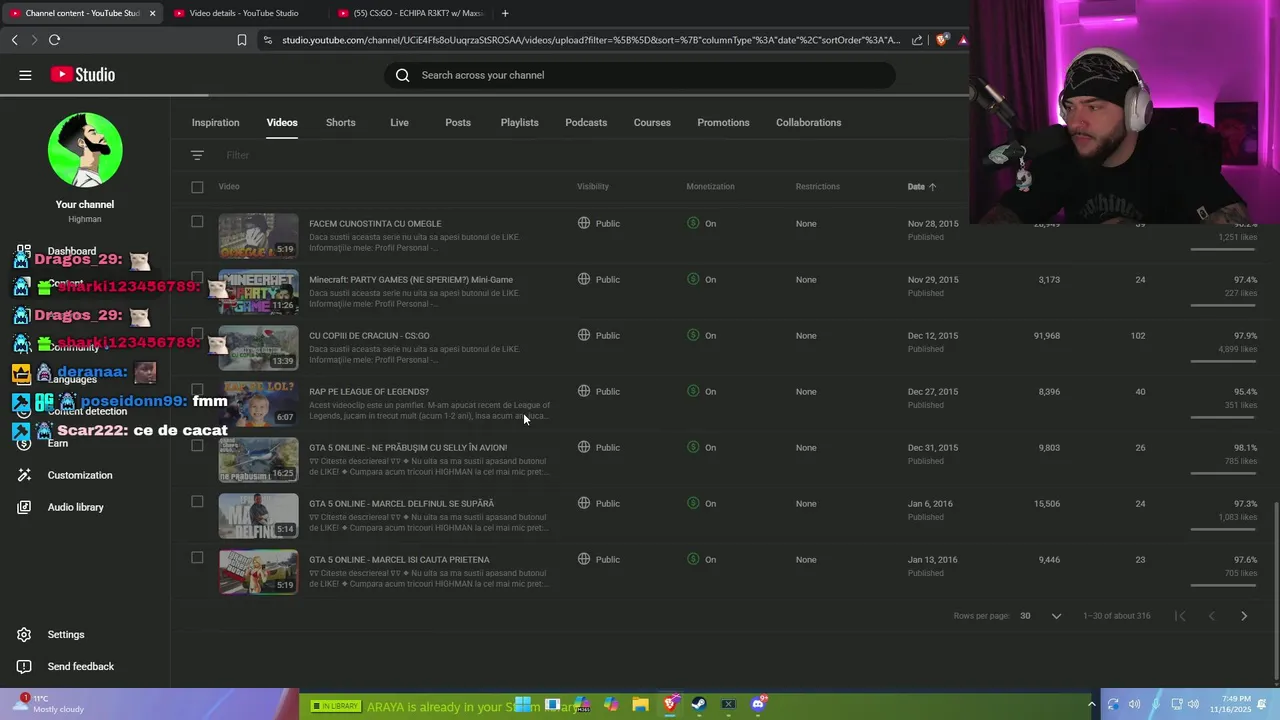Switch to Video details browser tab

pyautogui.click(x=245, y=13)
